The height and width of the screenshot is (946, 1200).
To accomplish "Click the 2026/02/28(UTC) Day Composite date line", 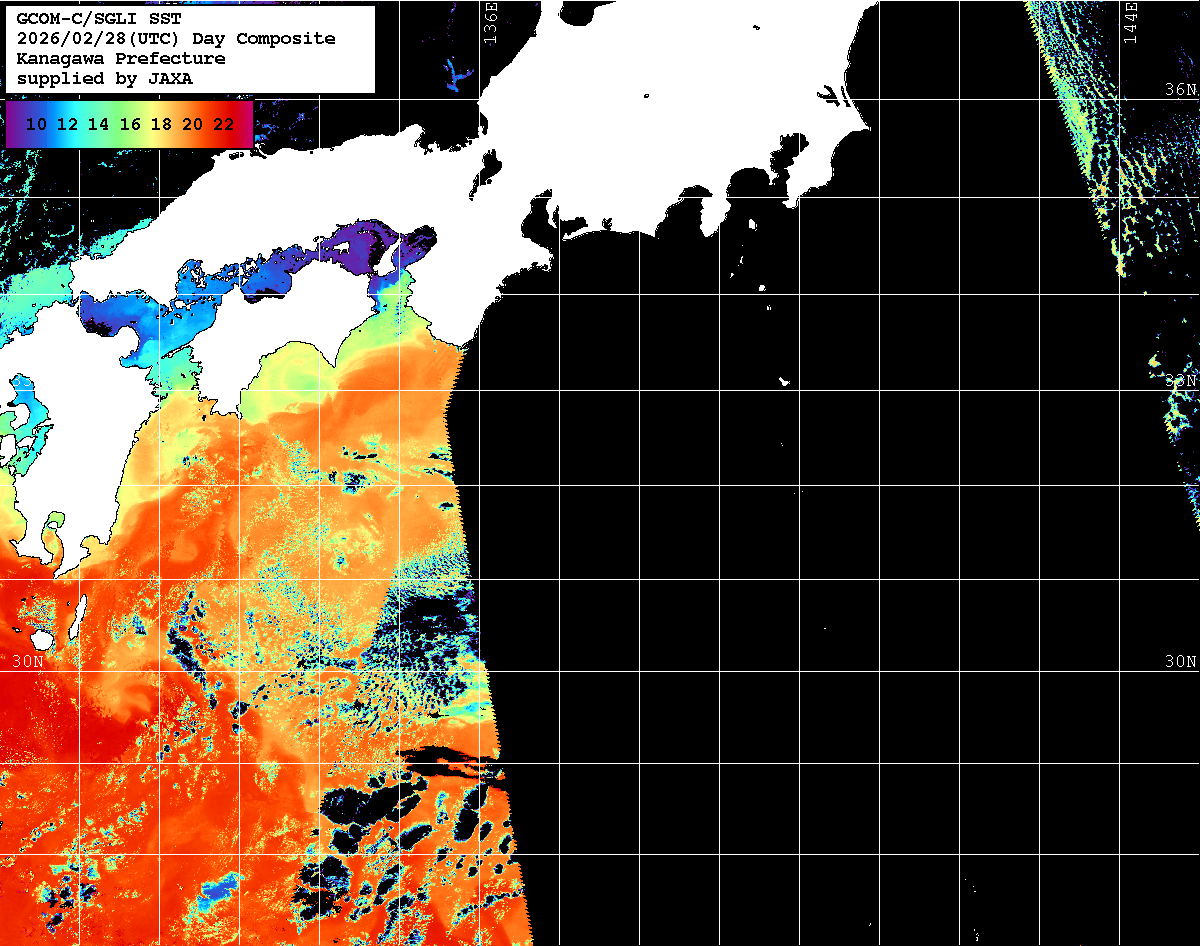I will pos(176,39).
